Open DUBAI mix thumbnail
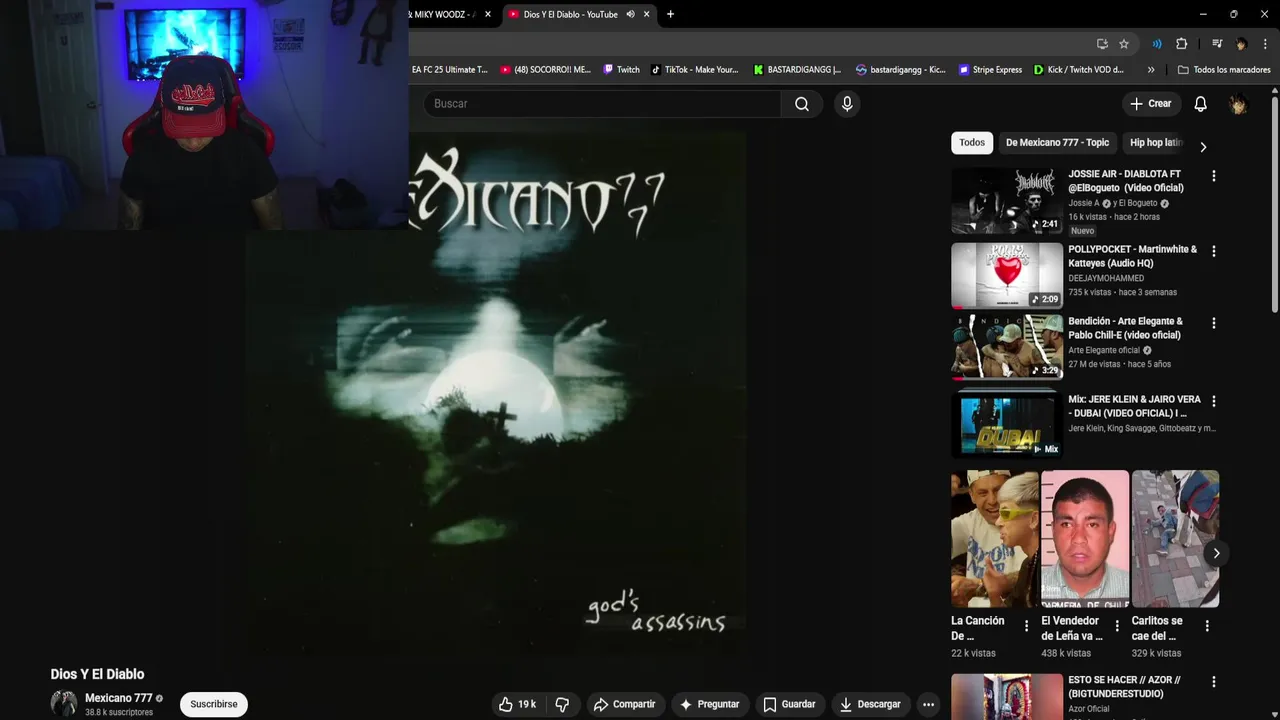The width and height of the screenshot is (1280, 720). pyautogui.click(x=1007, y=425)
